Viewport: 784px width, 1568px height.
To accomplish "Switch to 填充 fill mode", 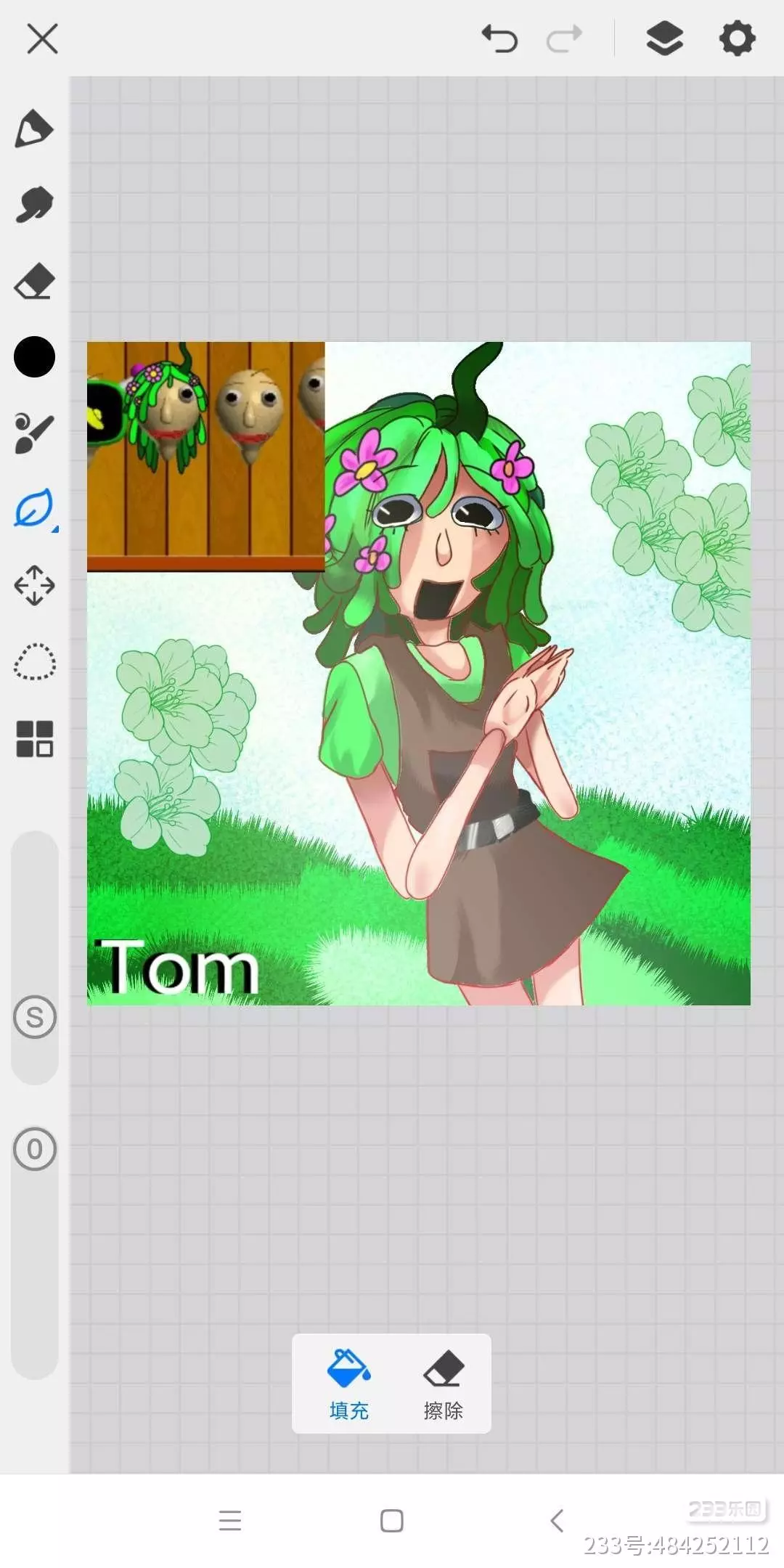I will 349,1384.
